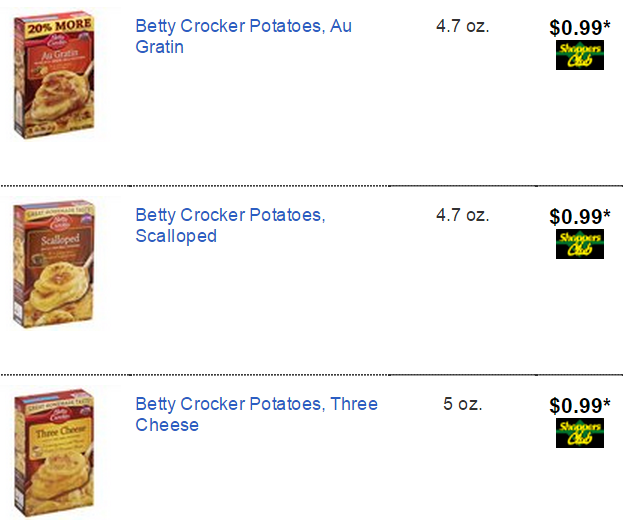Click Shoppers Club icon for Scalloped potatoes
This screenshot has width=623, height=522.
click(580, 244)
